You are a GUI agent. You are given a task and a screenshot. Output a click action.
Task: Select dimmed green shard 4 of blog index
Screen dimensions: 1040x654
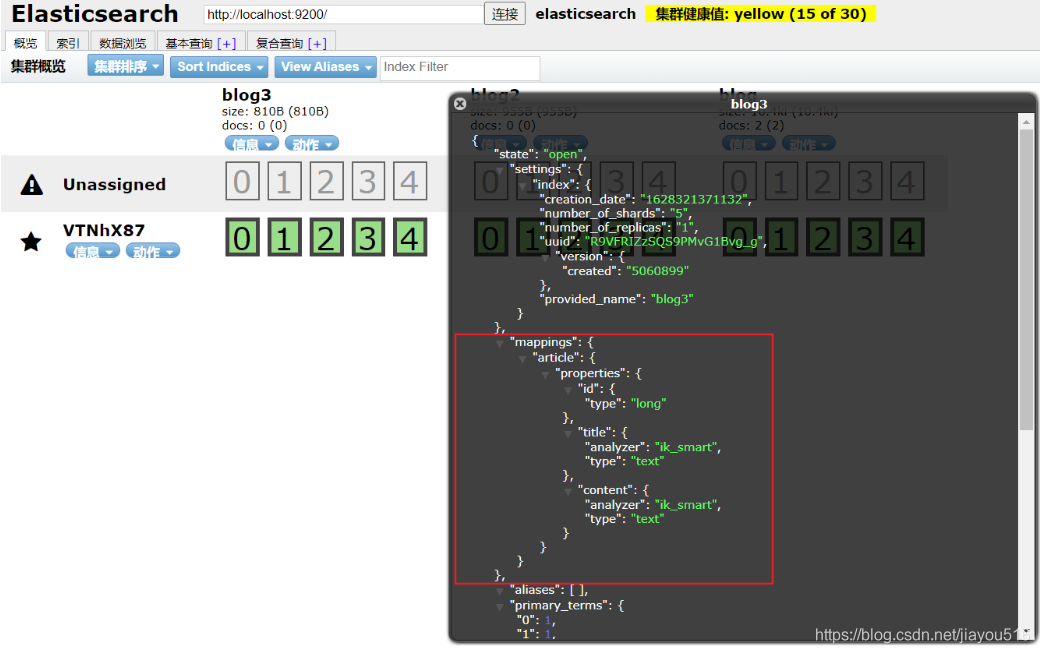click(x=907, y=237)
